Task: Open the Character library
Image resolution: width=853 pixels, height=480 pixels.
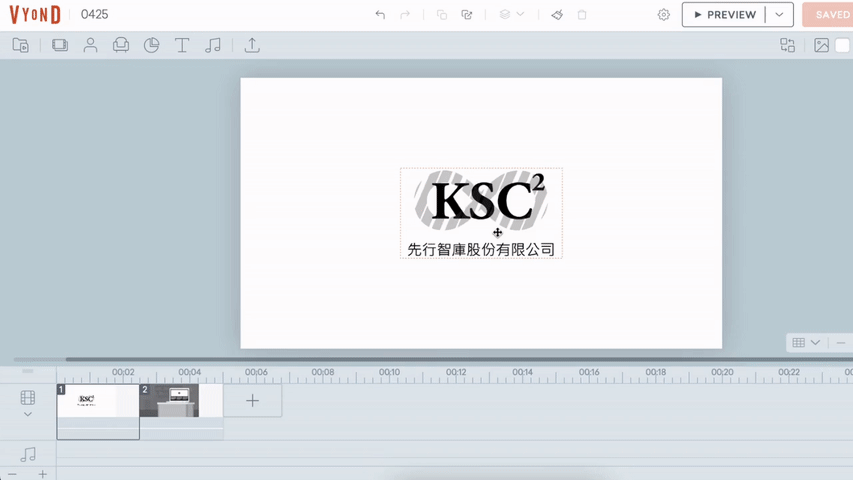Action: [x=90, y=45]
